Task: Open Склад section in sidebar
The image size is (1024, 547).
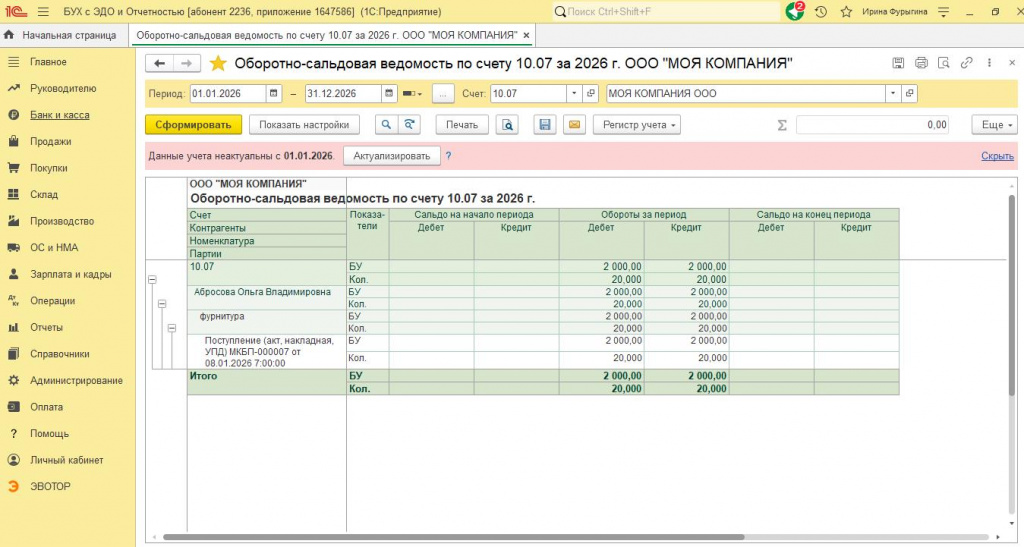Action: click(44, 195)
